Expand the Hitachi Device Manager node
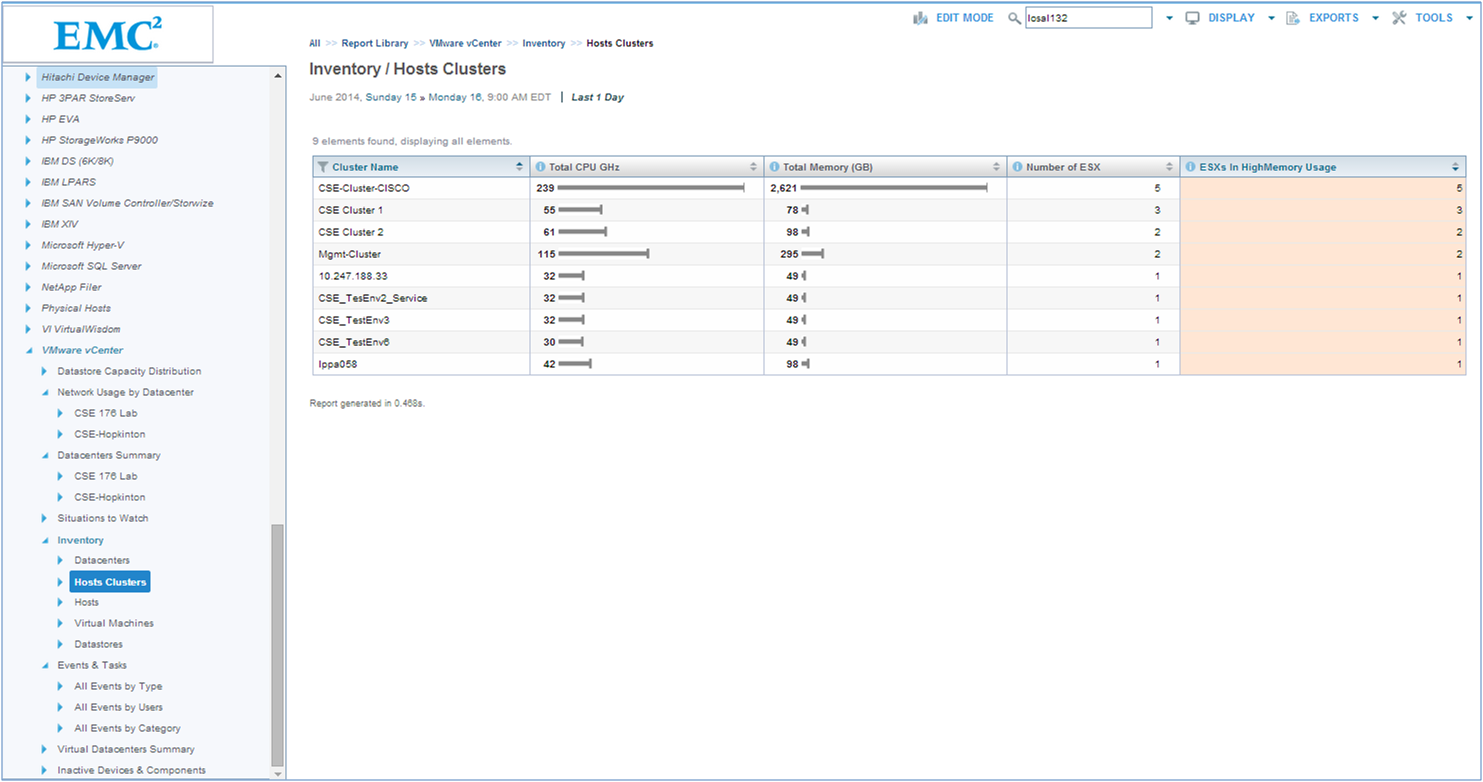 tap(28, 77)
